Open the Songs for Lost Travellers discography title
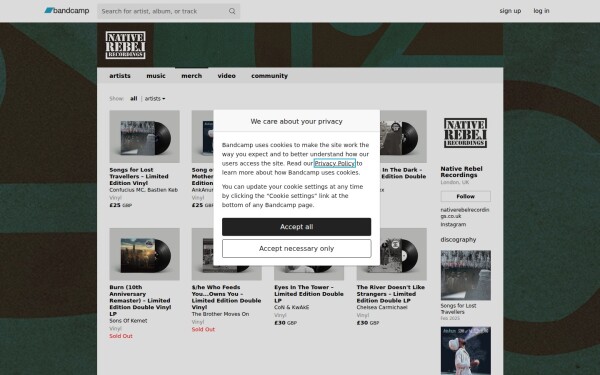The image size is (600, 375). (x=458, y=309)
